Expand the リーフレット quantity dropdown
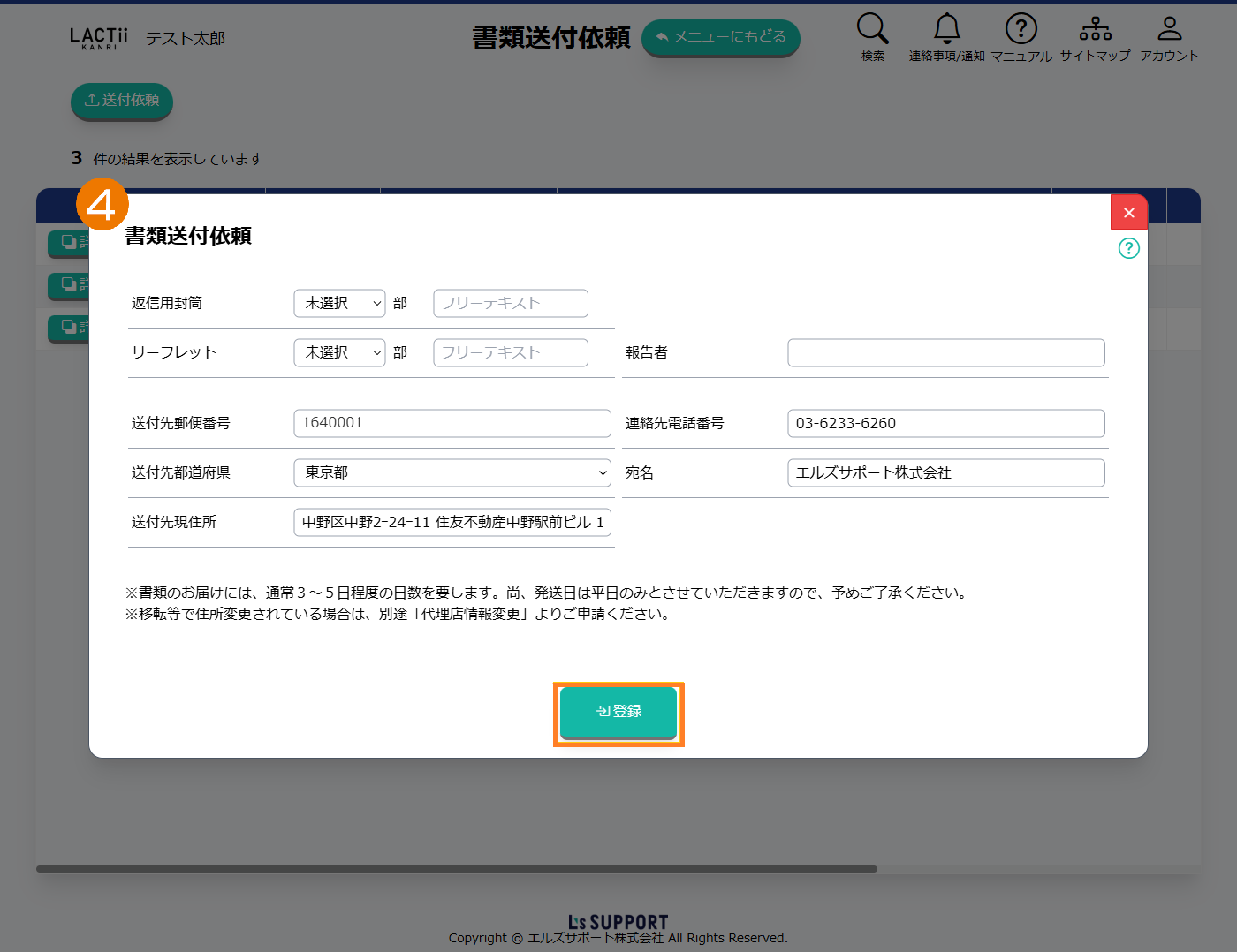 coord(339,352)
